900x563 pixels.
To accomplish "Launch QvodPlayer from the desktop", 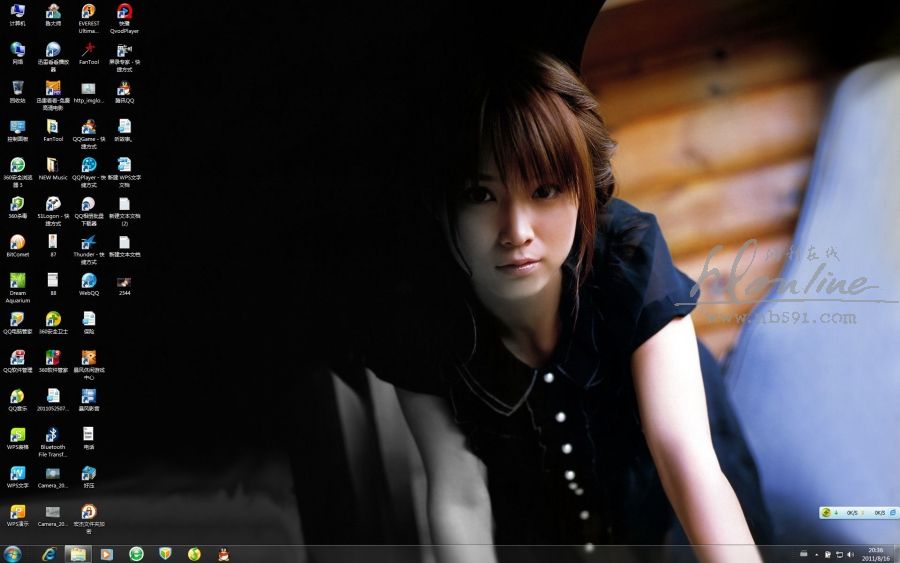I will (x=124, y=12).
